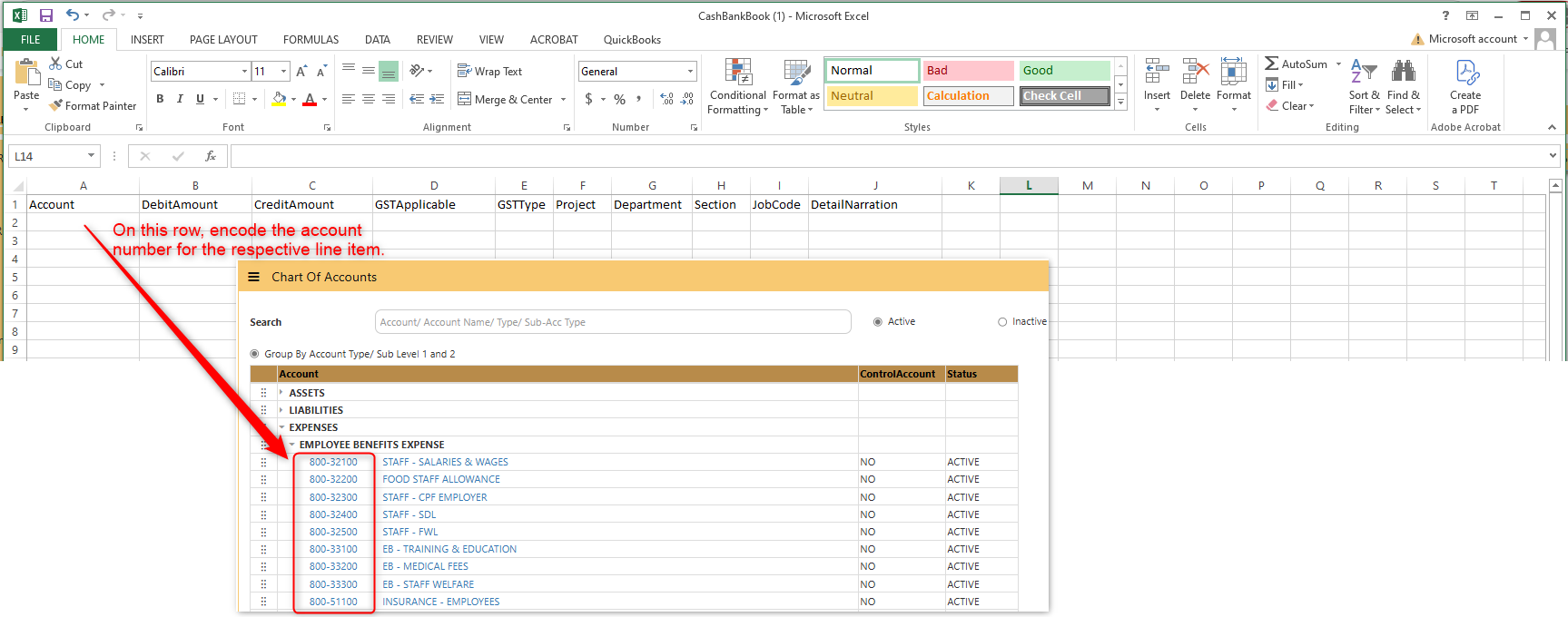
Task: Click the Borders icon
Action: pyautogui.click(x=240, y=99)
